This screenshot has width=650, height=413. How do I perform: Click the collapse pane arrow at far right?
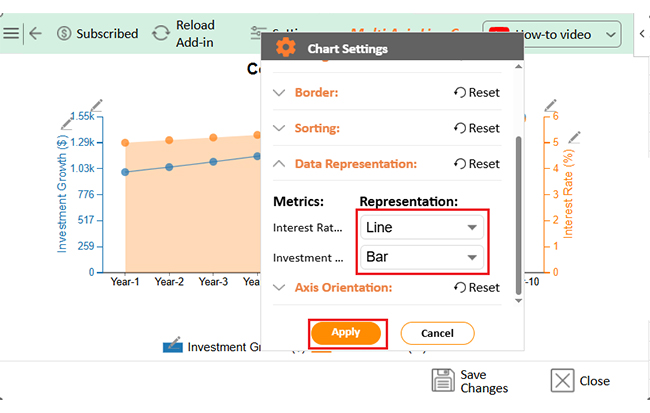pos(642,34)
